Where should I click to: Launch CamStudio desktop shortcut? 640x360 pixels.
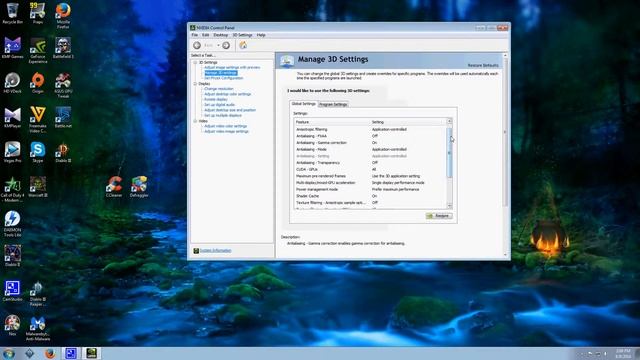[x=12, y=291]
